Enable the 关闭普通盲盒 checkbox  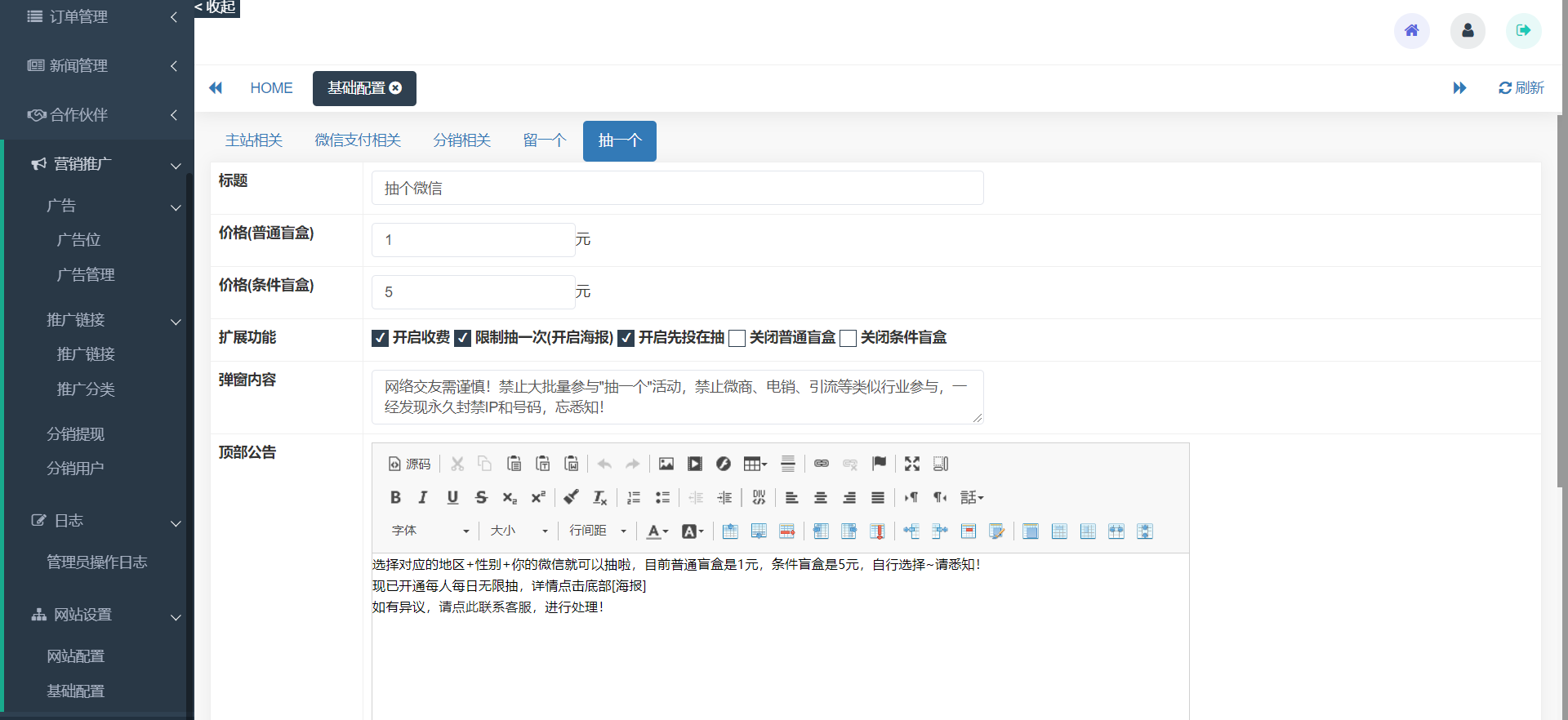coord(737,338)
